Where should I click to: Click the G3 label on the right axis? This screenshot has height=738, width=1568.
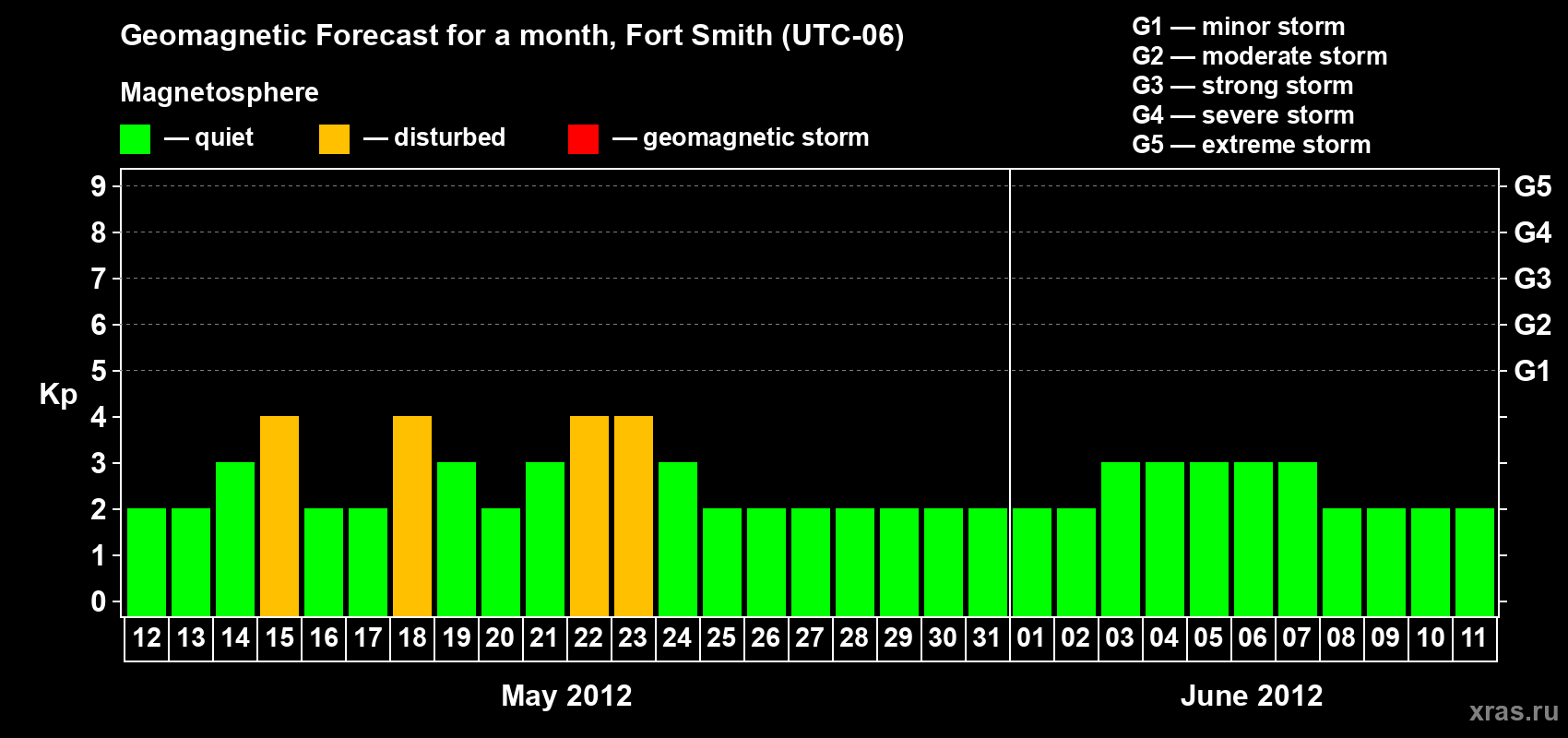pyautogui.click(x=1533, y=279)
